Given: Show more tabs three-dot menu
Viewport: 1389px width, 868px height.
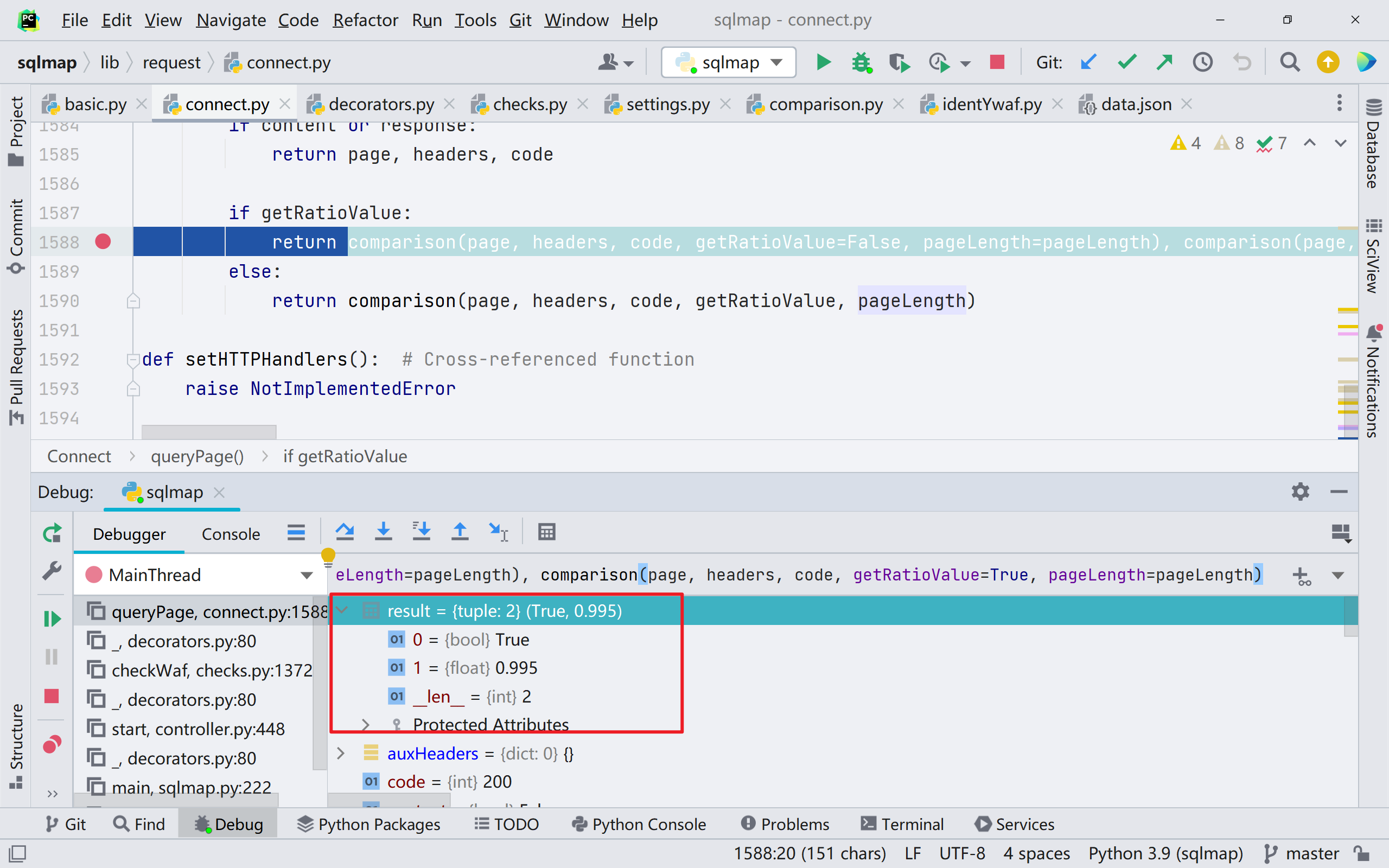Looking at the screenshot, I should point(1339,103).
